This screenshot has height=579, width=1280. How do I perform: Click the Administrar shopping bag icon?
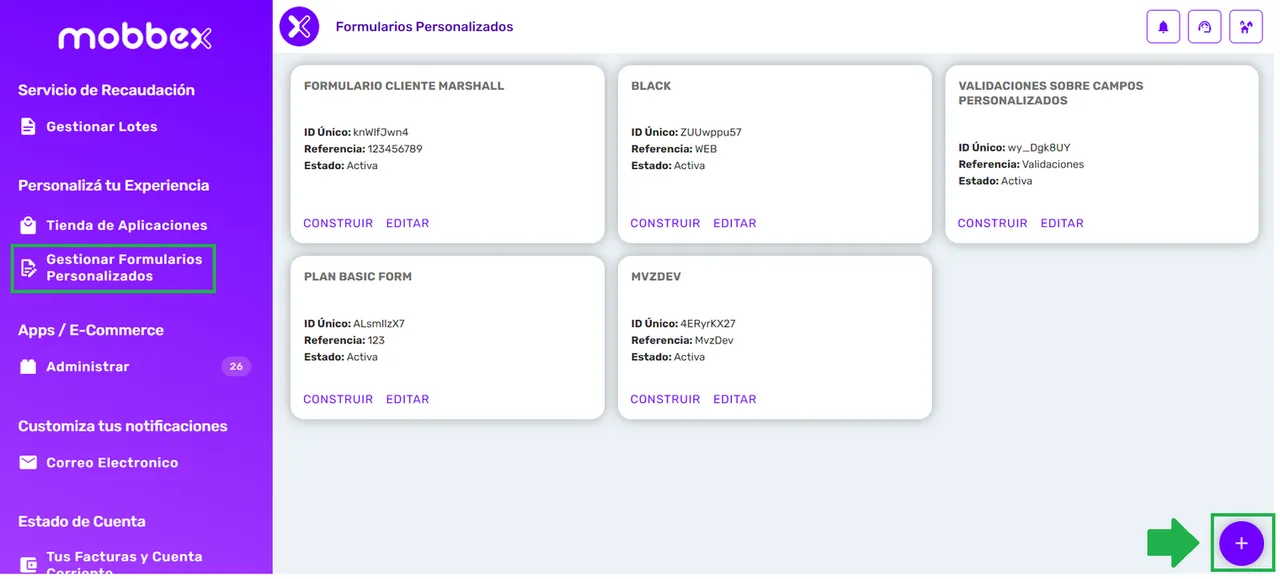(x=28, y=366)
